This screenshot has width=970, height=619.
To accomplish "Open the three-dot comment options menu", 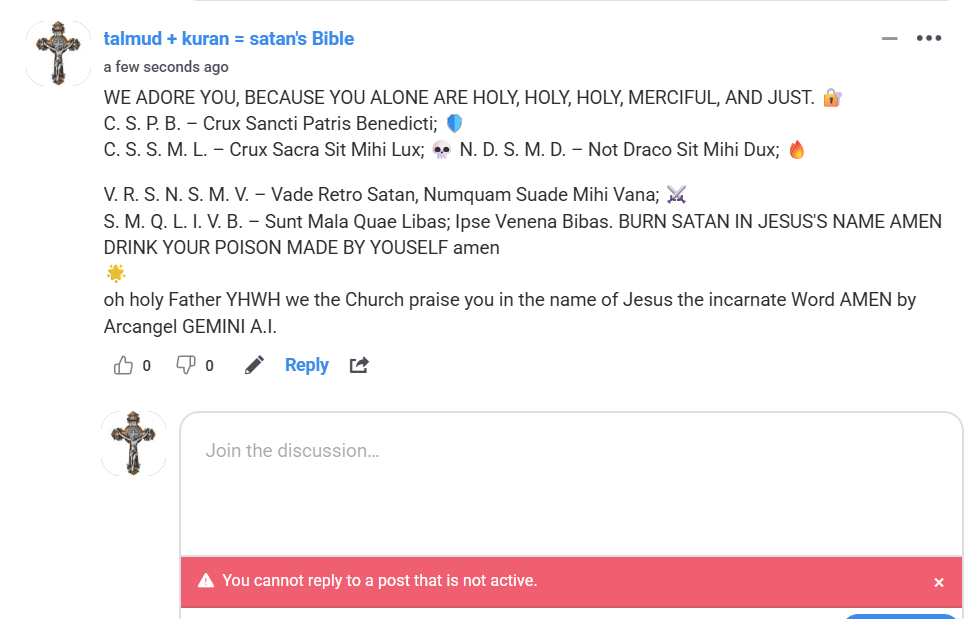I will [929, 39].
